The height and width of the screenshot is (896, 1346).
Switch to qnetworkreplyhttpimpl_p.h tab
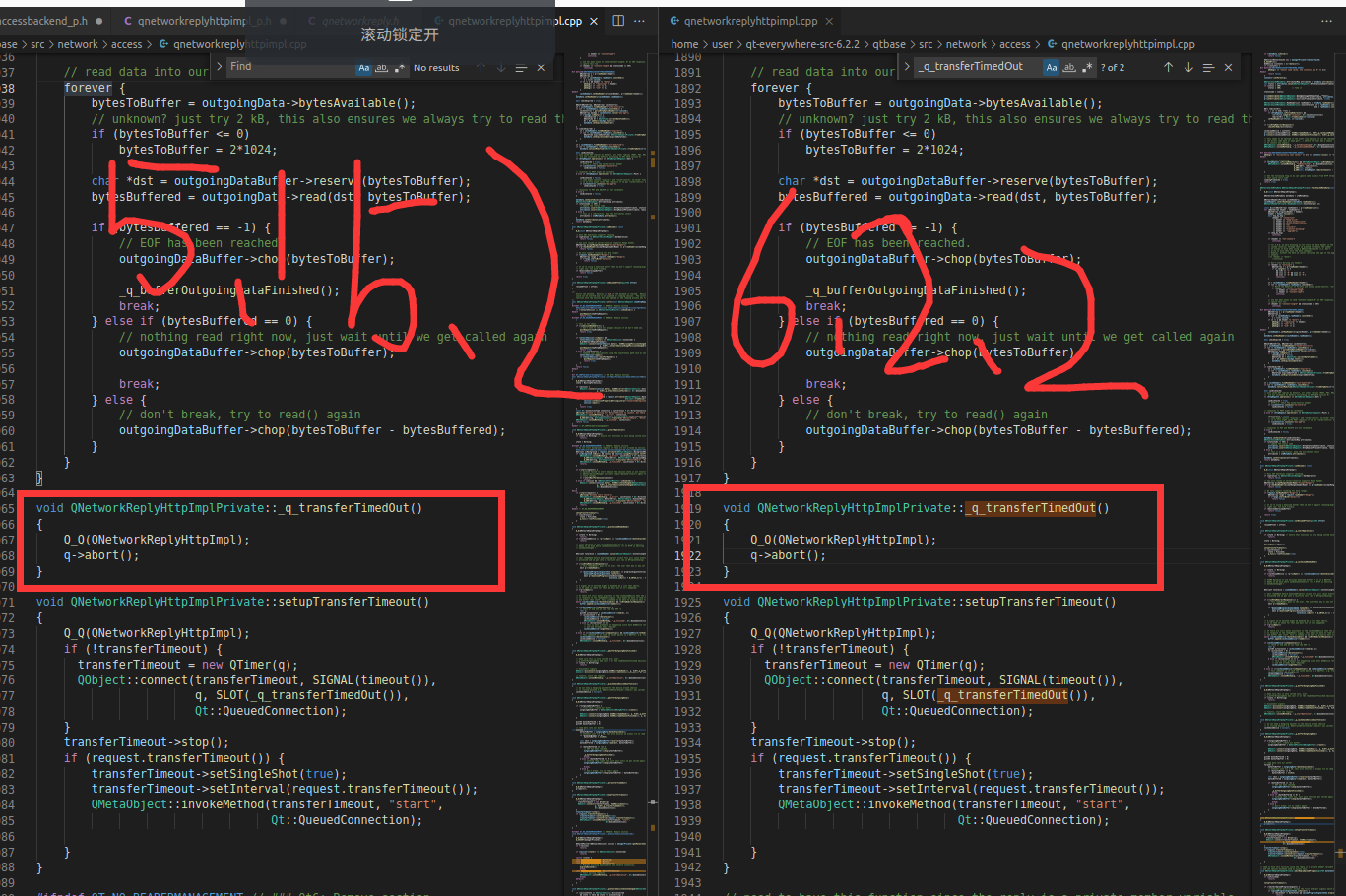(204, 21)
